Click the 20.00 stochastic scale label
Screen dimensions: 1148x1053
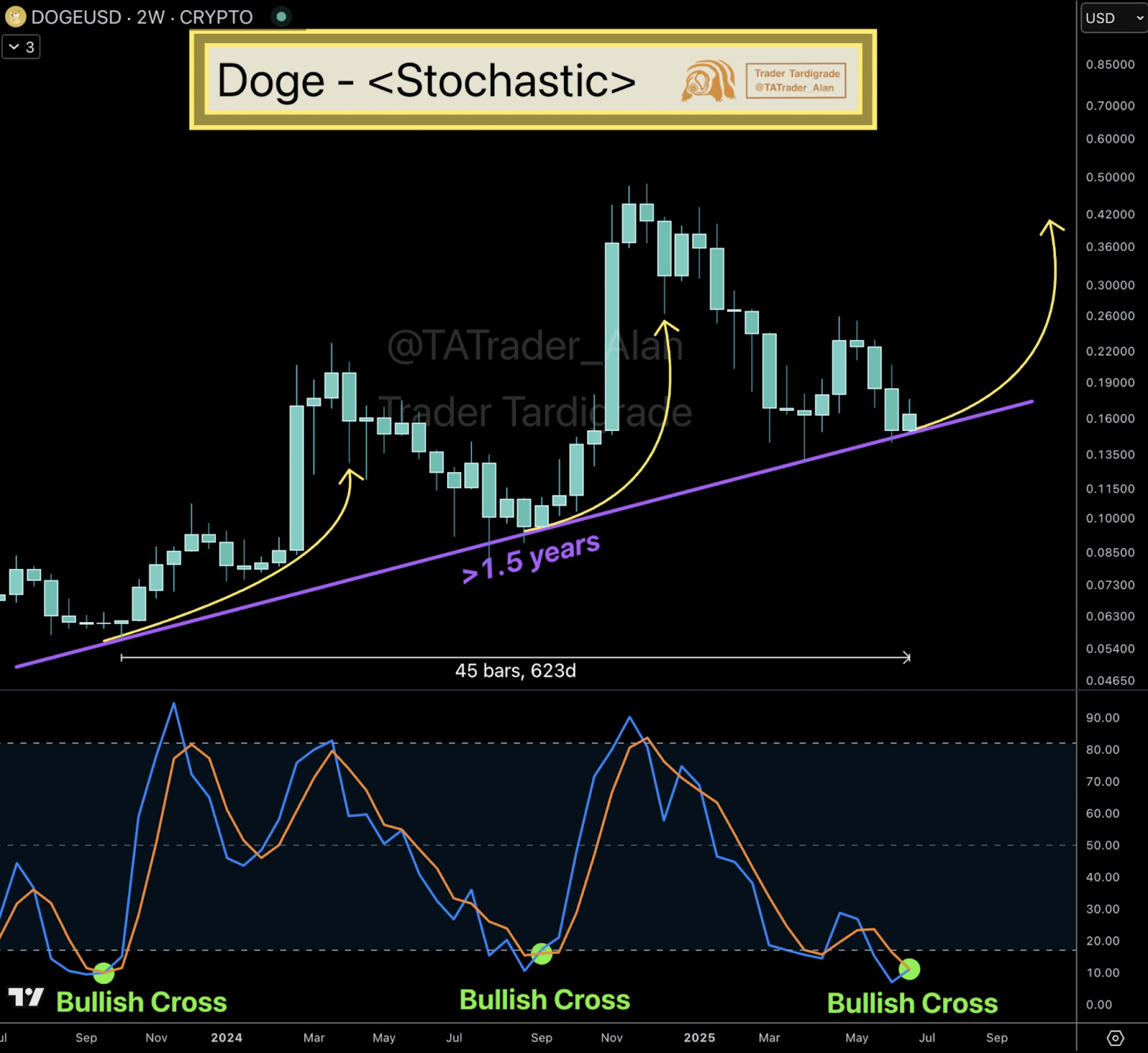pos(1103,940)
